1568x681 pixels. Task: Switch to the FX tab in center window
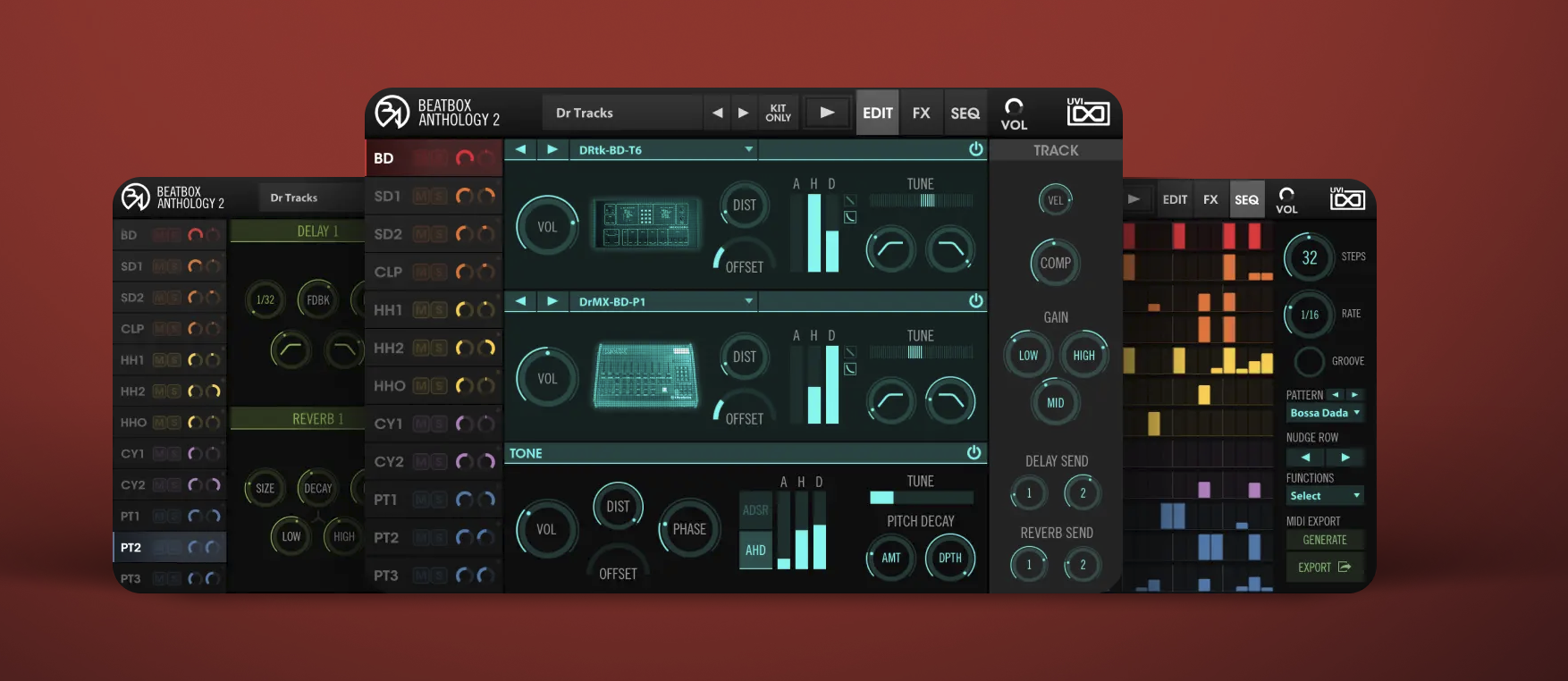pos(921,113)
